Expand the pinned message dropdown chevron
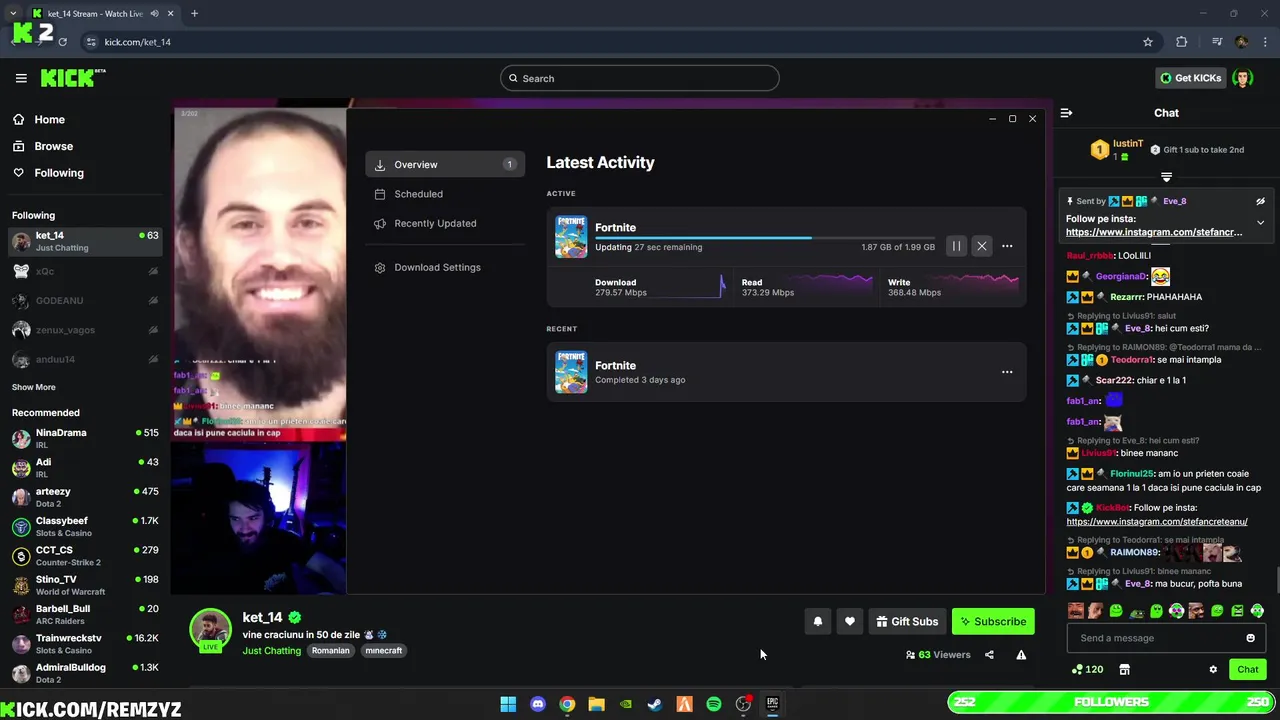 click(x=1260, y=222)
